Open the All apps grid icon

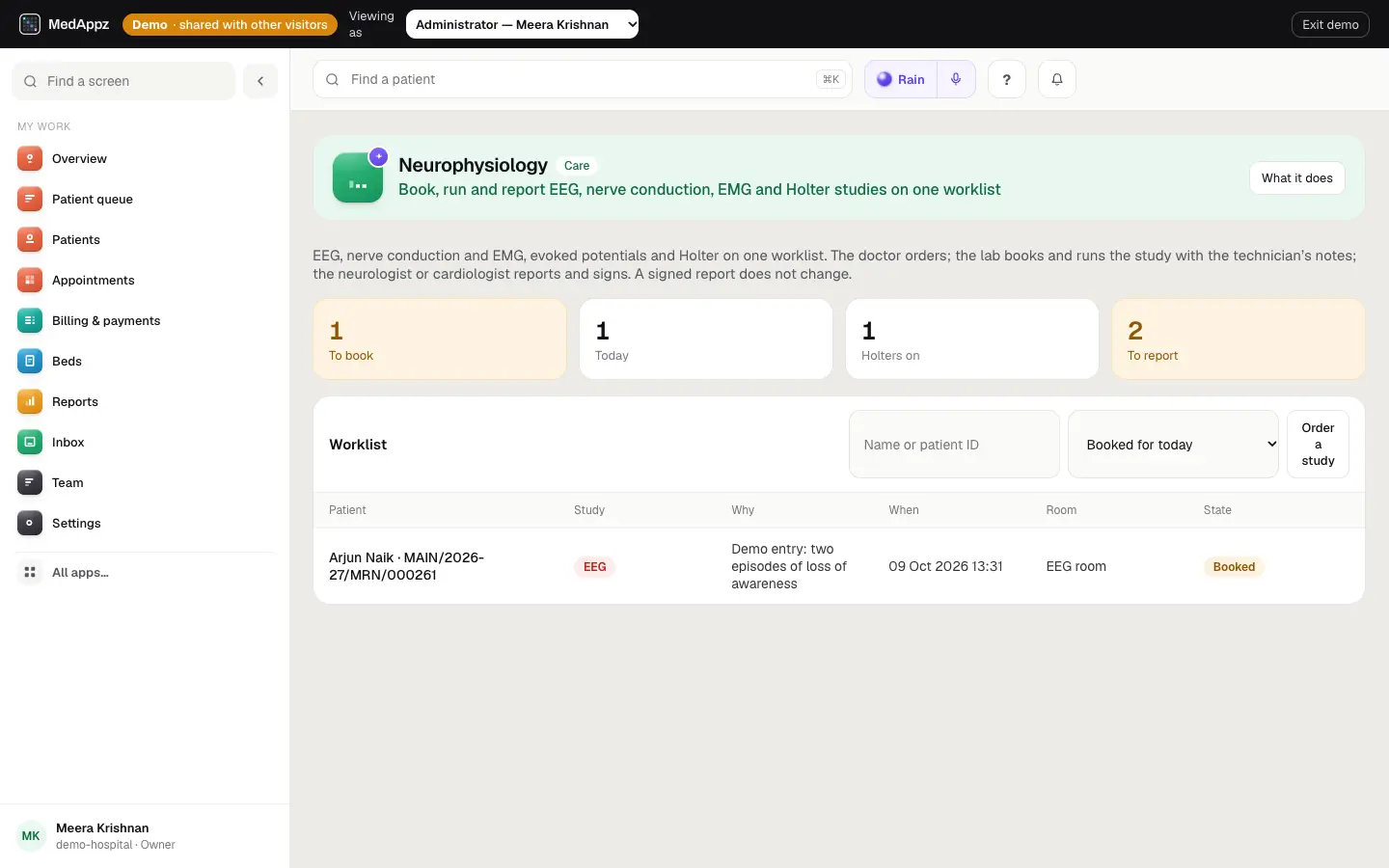click(x=30, y=572)
